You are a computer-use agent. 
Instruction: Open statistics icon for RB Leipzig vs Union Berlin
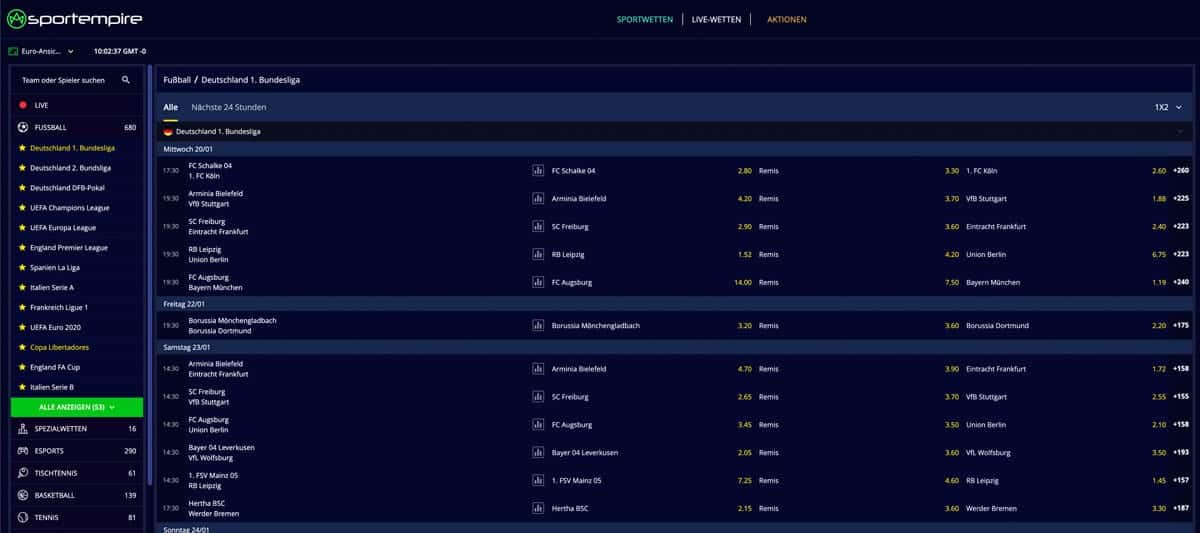coord(538,254)
